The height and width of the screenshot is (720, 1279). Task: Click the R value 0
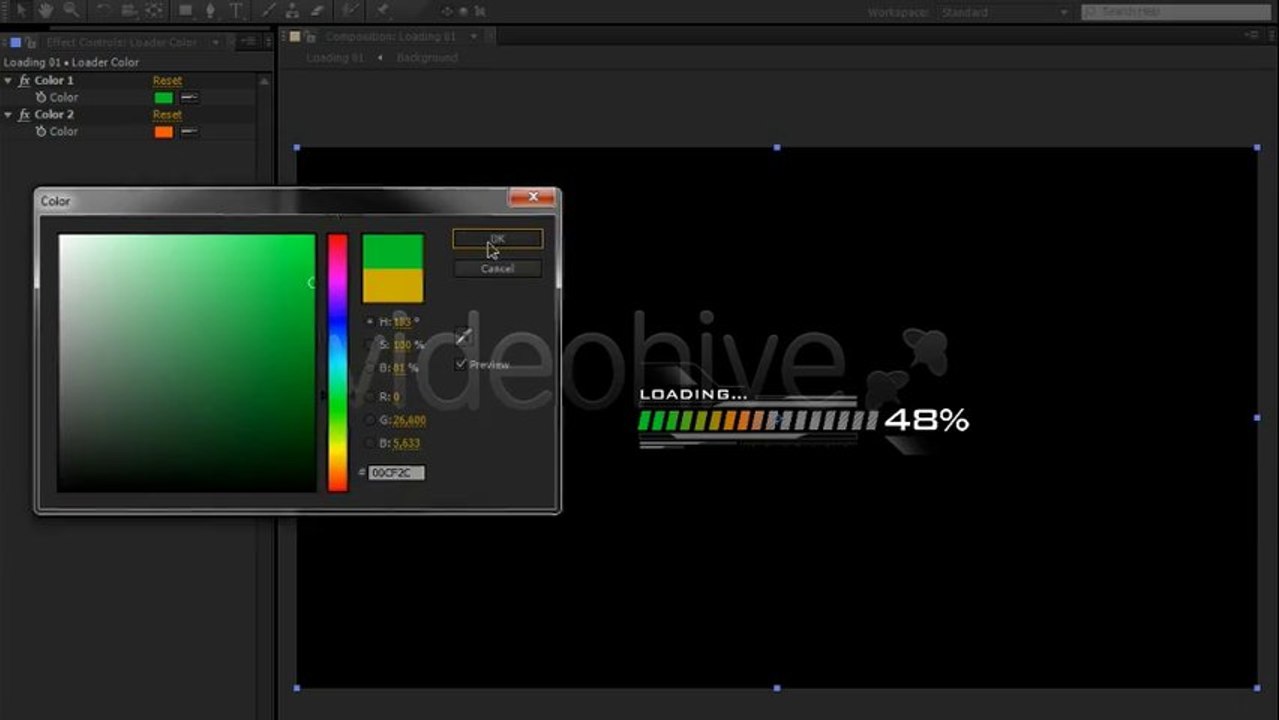397,397
